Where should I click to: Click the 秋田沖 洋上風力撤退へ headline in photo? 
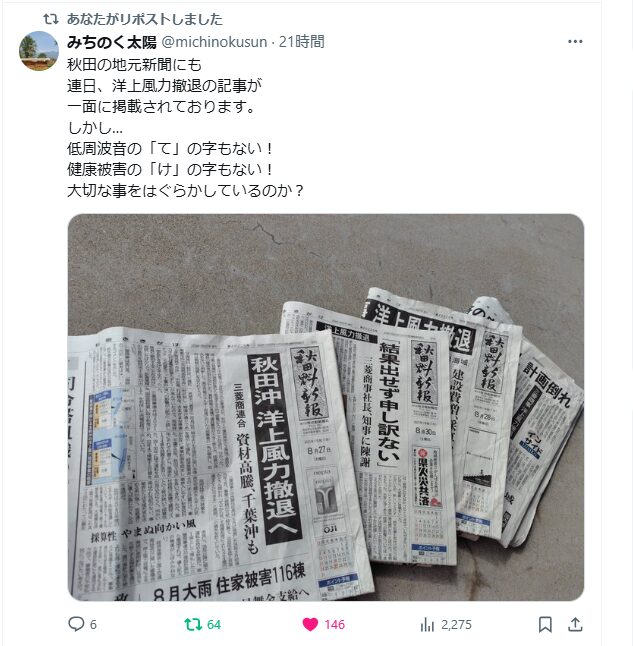coord(274,447)
